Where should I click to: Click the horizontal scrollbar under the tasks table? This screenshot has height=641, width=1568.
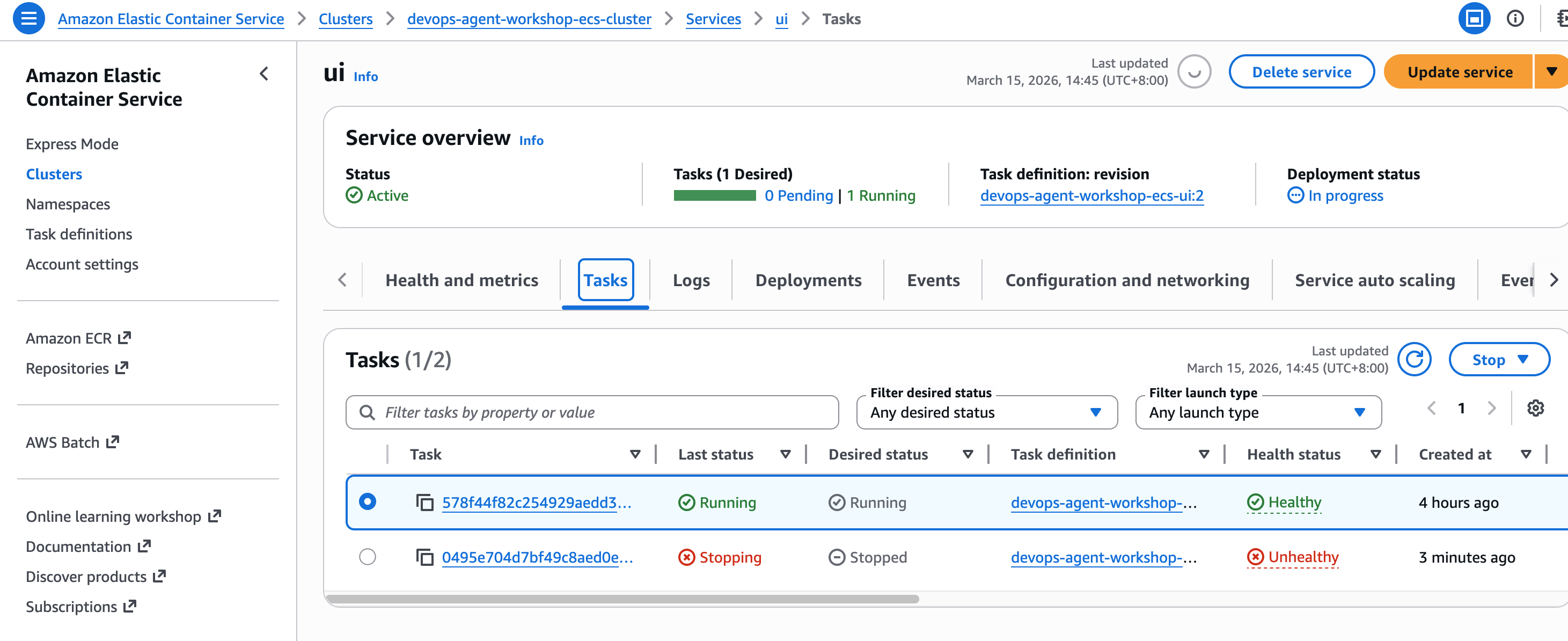click(x=621, y=599)
